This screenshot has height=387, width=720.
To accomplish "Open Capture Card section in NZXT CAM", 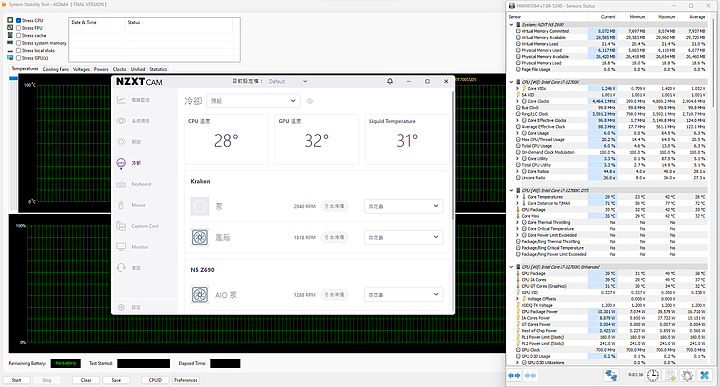I will click(137, 226).
